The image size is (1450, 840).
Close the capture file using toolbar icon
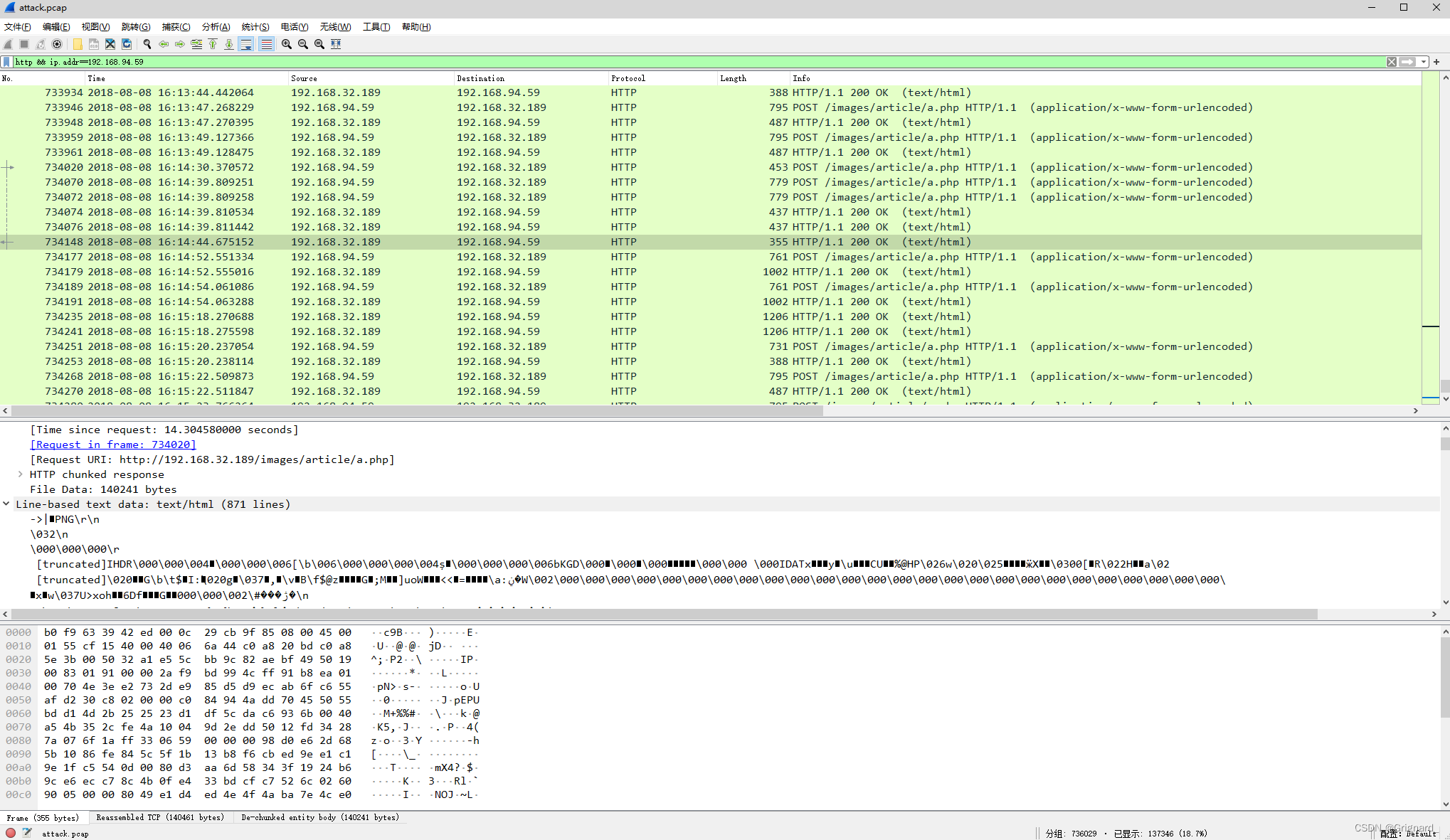(110, 44)
